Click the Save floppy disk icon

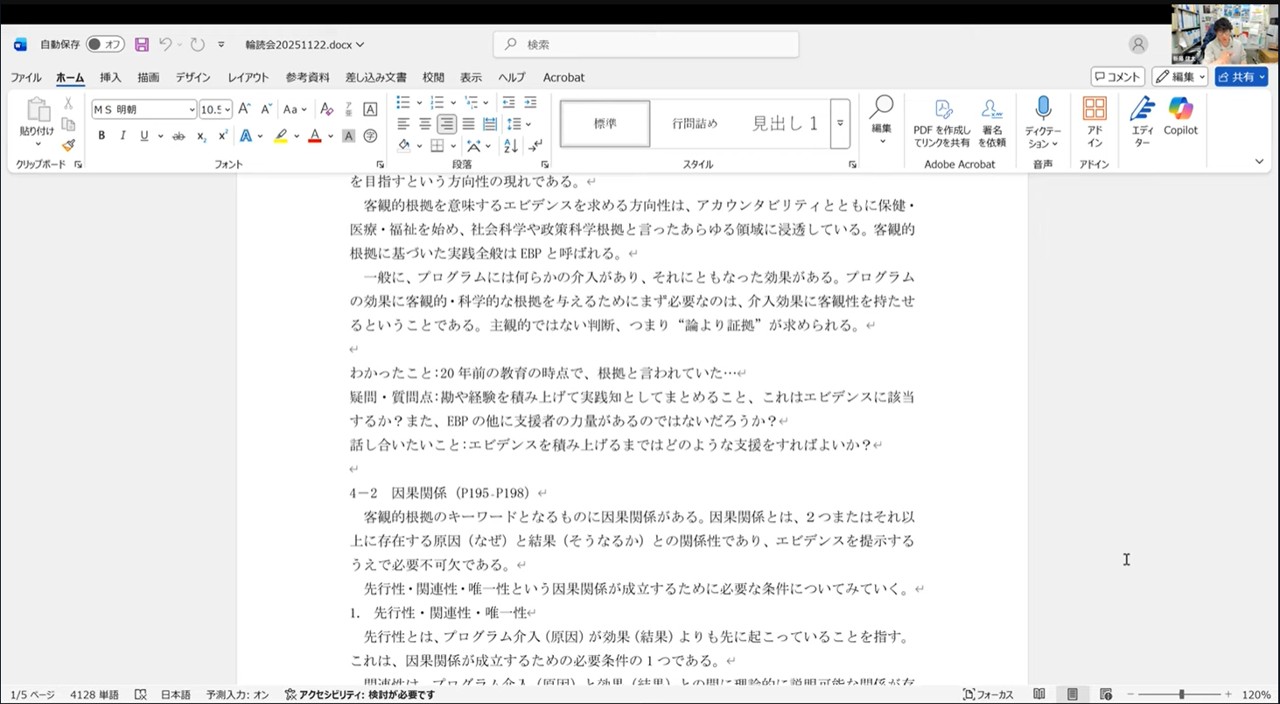(x=141, y=45)
